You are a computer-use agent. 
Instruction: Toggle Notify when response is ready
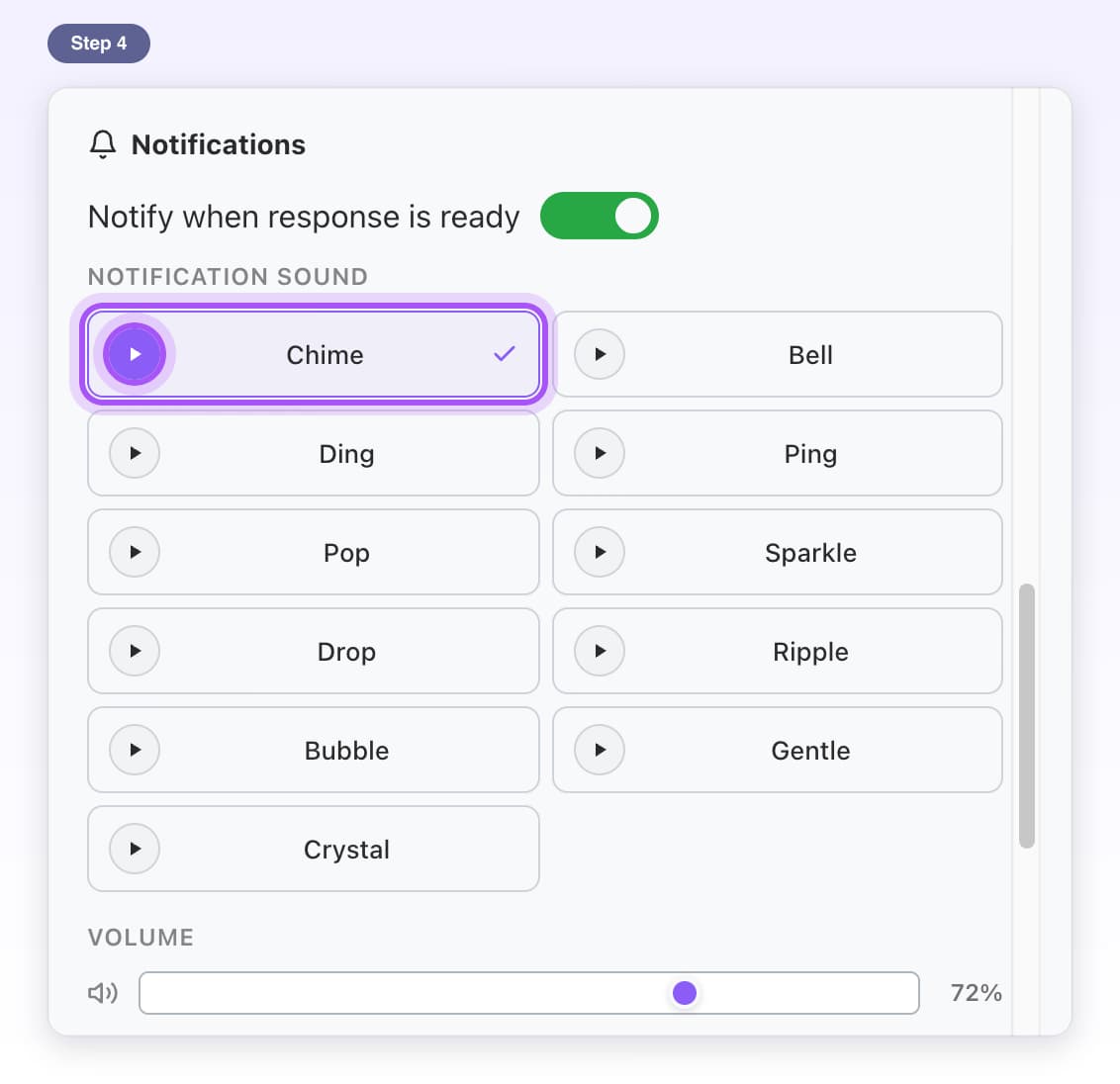(600, 216)
